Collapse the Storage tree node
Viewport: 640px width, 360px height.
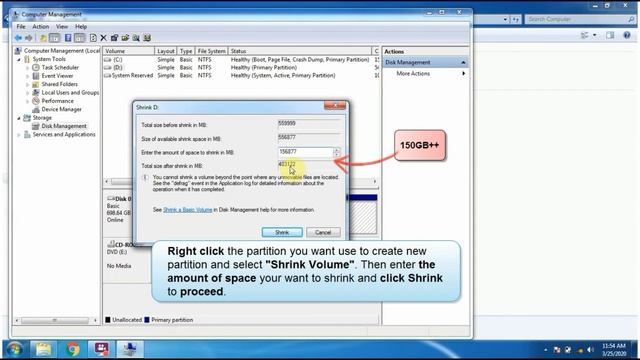[19, 118]
